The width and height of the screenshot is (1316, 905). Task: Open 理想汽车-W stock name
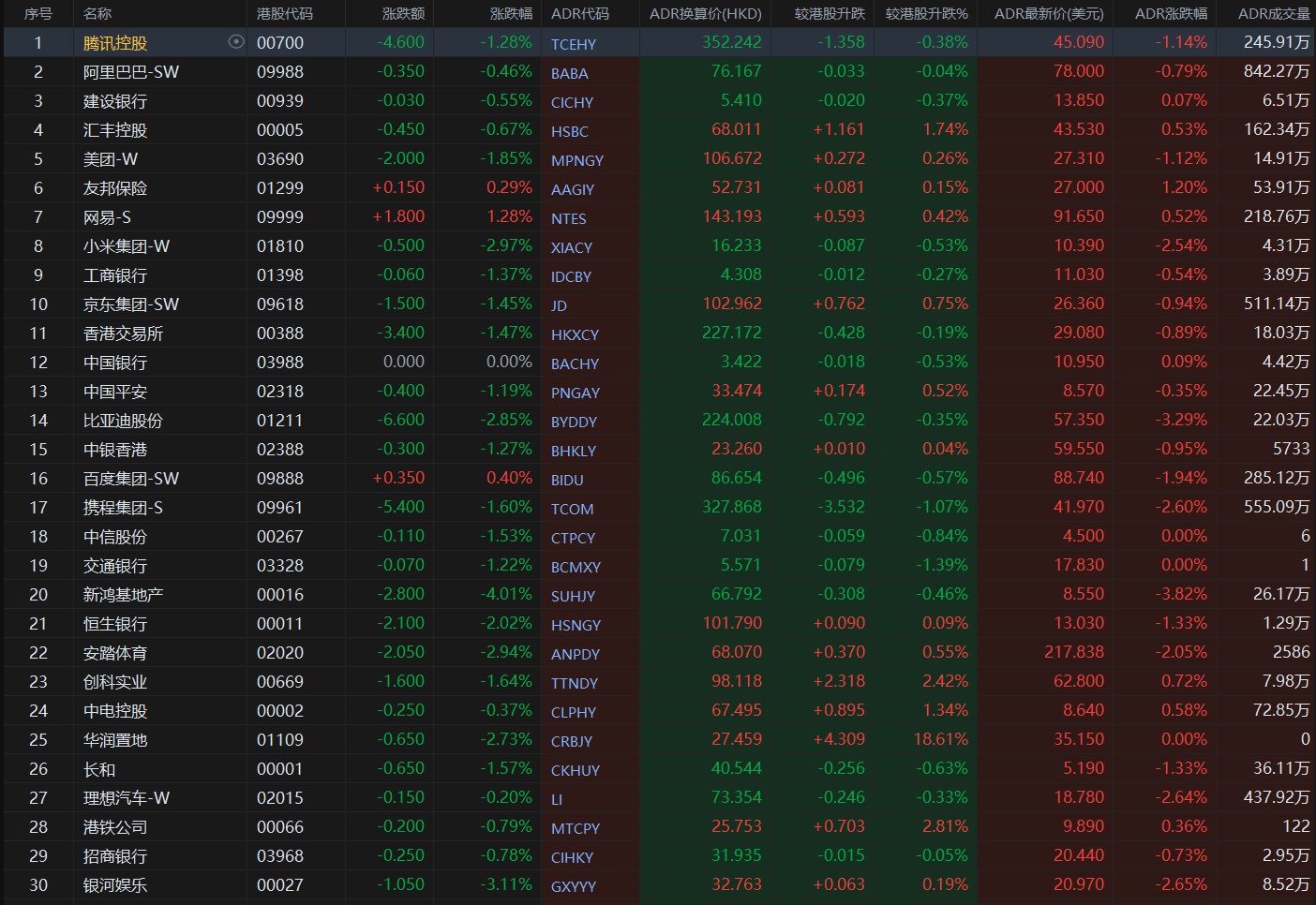(127, 798)
